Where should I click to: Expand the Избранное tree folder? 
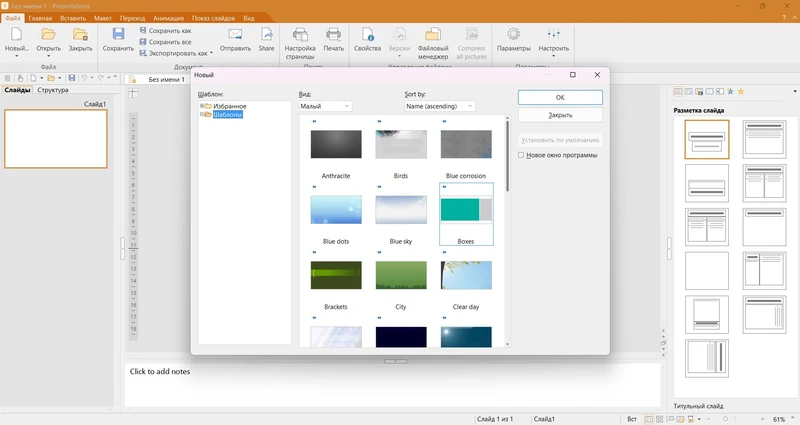202,106
